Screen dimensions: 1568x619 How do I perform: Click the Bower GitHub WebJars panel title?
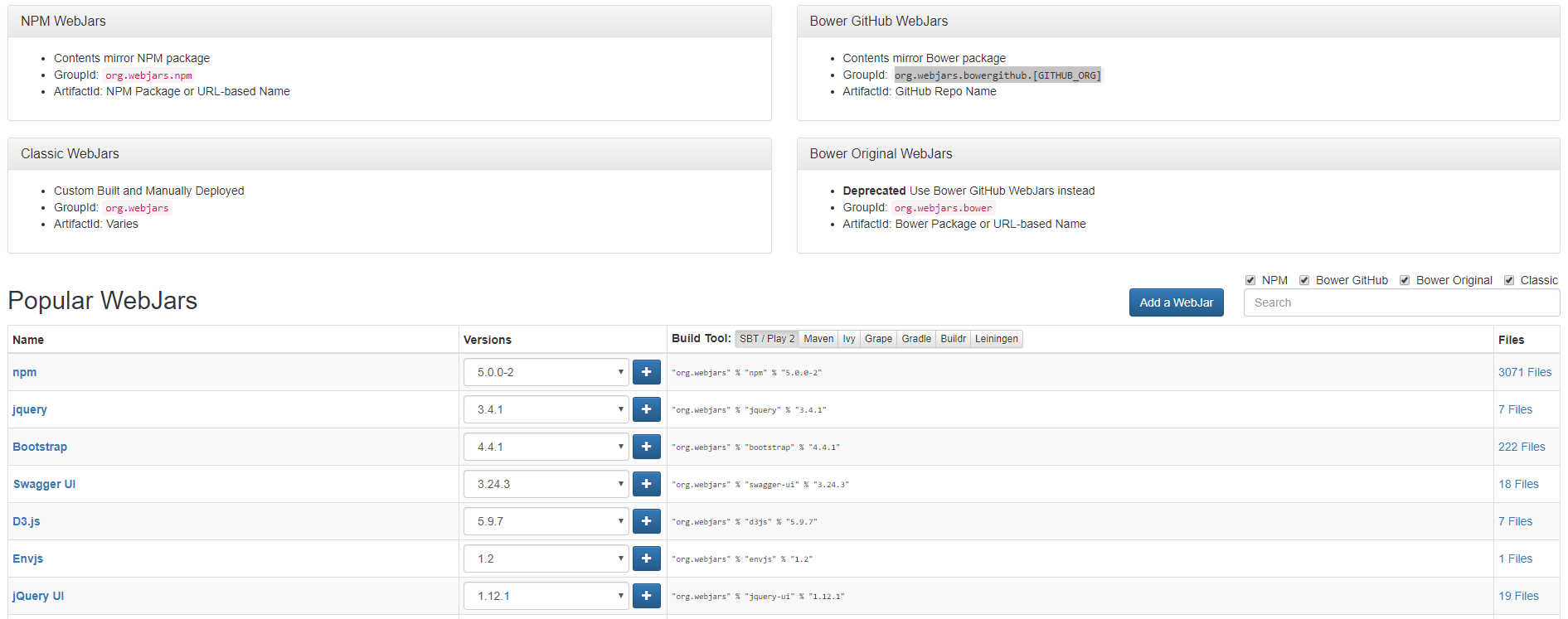878,21
